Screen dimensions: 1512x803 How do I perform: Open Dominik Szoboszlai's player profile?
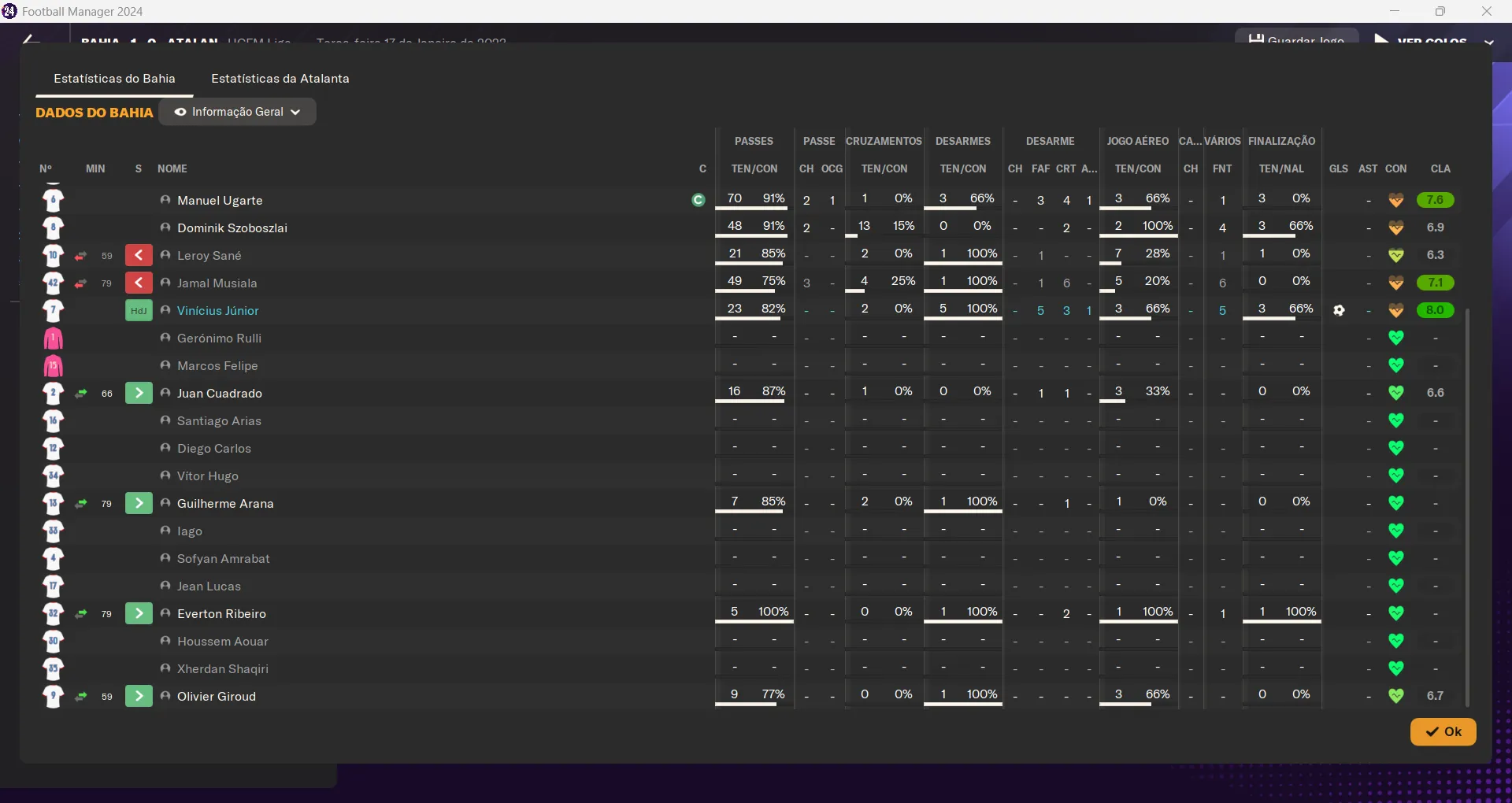tap(232, 228)
